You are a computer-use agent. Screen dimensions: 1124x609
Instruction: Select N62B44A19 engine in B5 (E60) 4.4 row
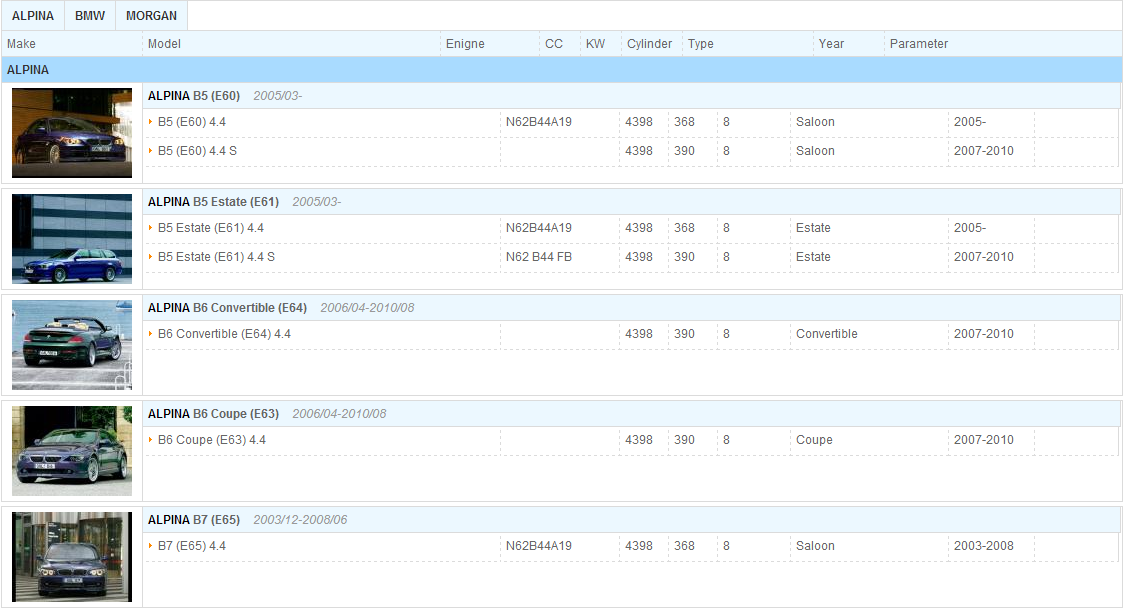pyautogui.click(x=539, y=122)
